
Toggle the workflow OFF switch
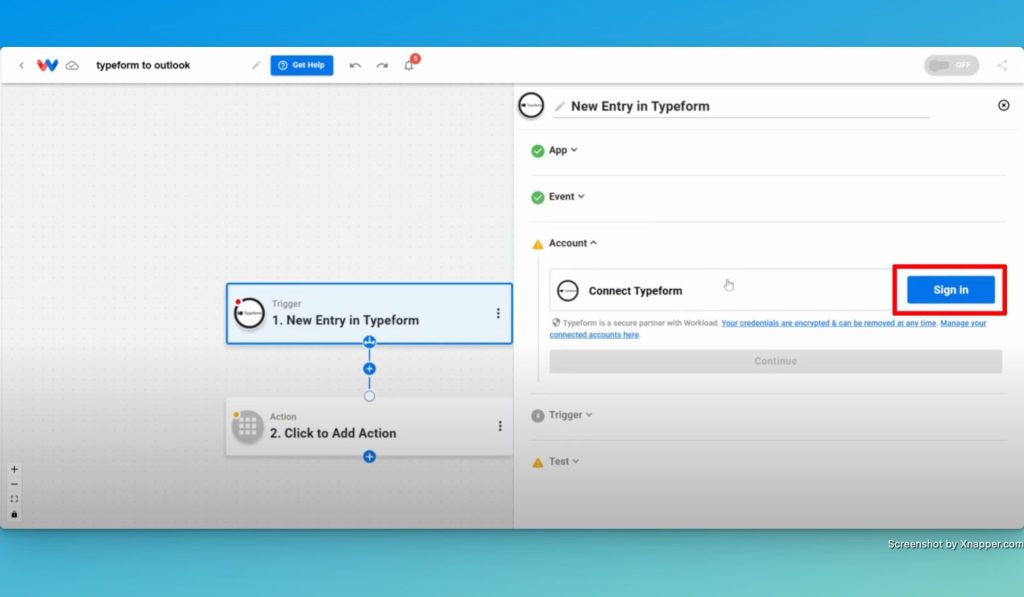[x=951, y=65]
